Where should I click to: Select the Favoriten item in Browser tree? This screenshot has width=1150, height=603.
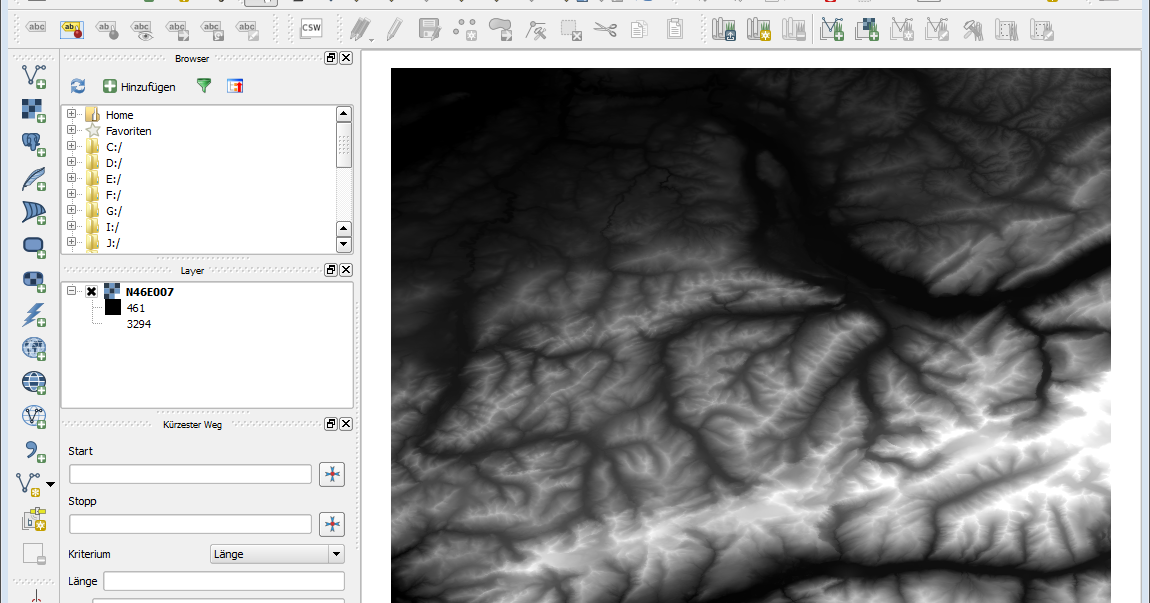[x=128, y=131]
